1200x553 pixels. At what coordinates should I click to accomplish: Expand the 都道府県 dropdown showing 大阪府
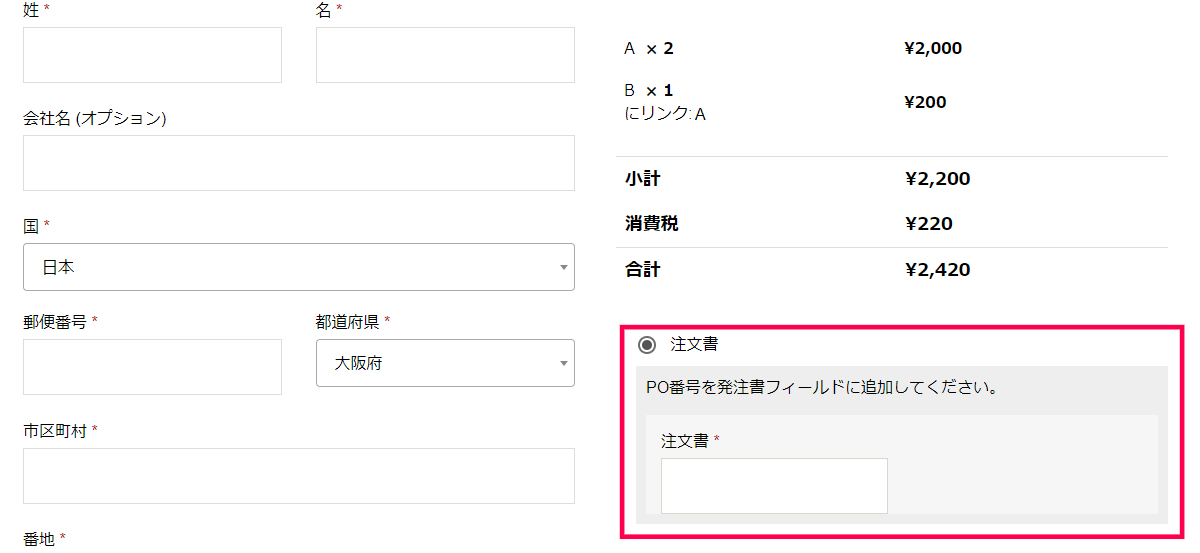click(x=445, y=363)
